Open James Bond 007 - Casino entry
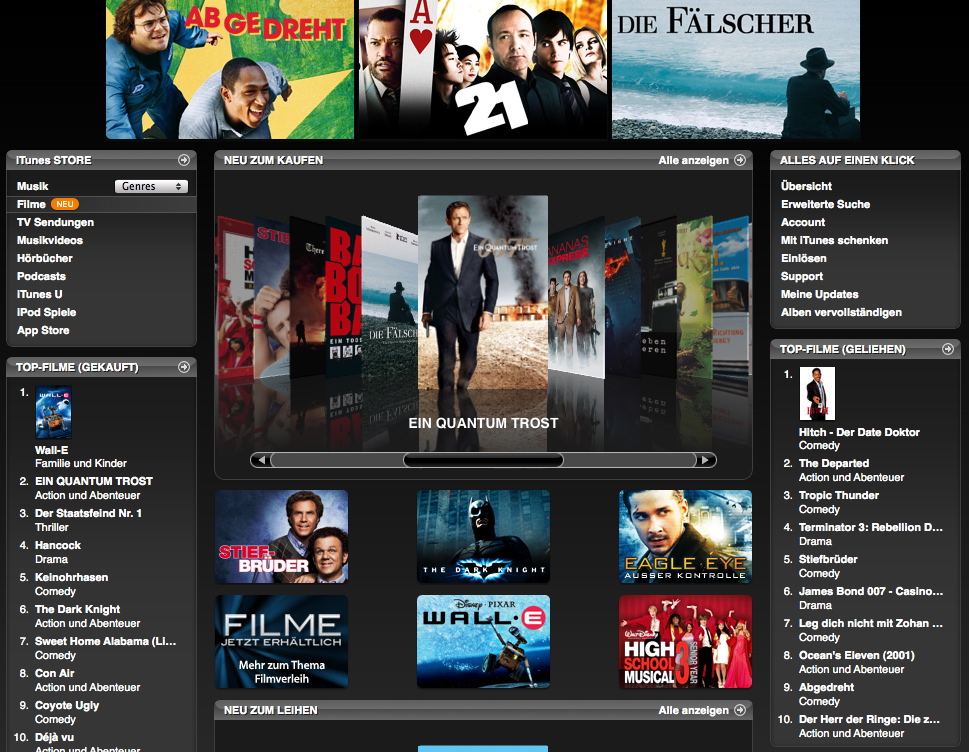This screenshot has width=969, height=752. pos(871,591)
